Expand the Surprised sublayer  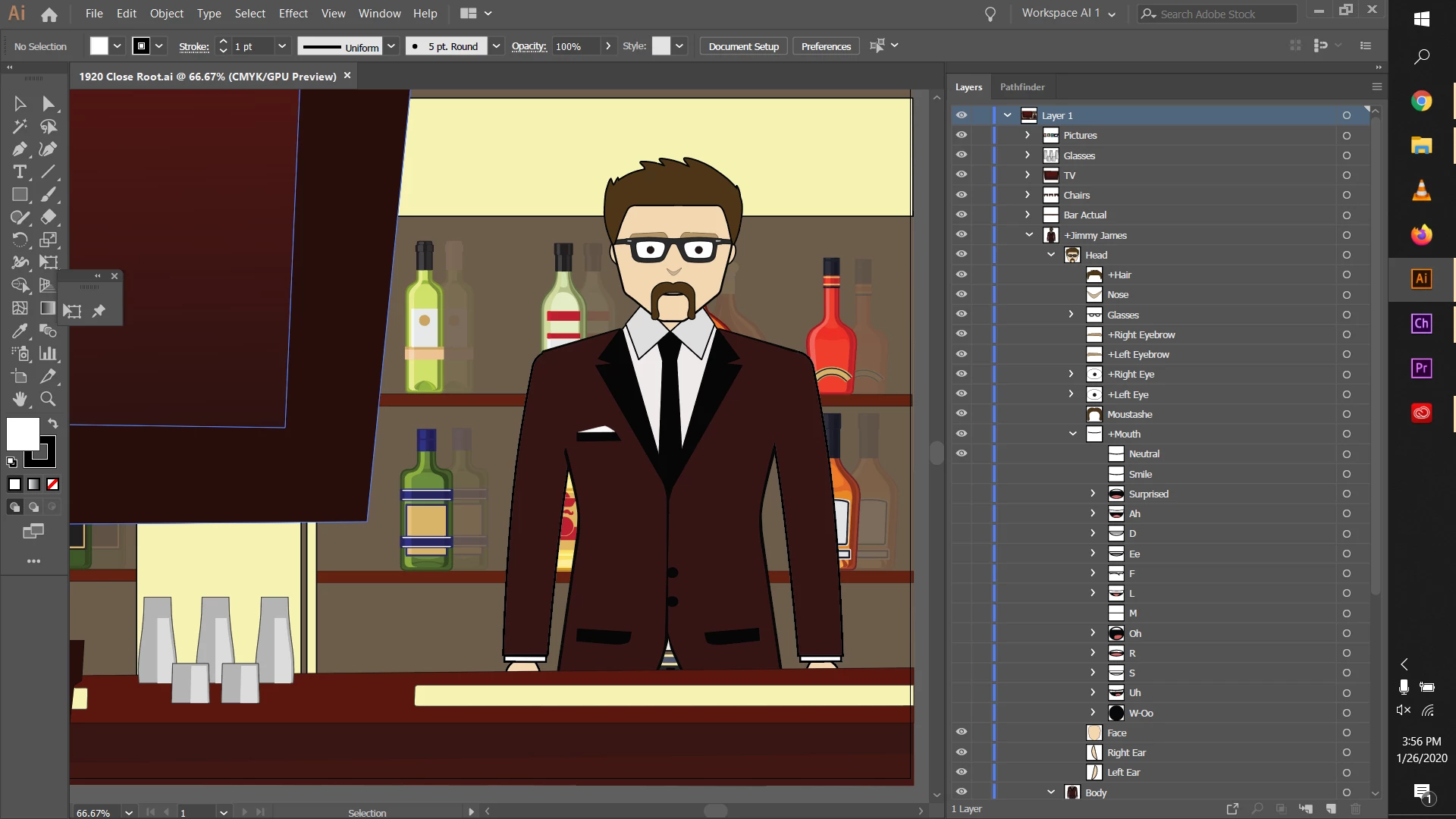1093,494
